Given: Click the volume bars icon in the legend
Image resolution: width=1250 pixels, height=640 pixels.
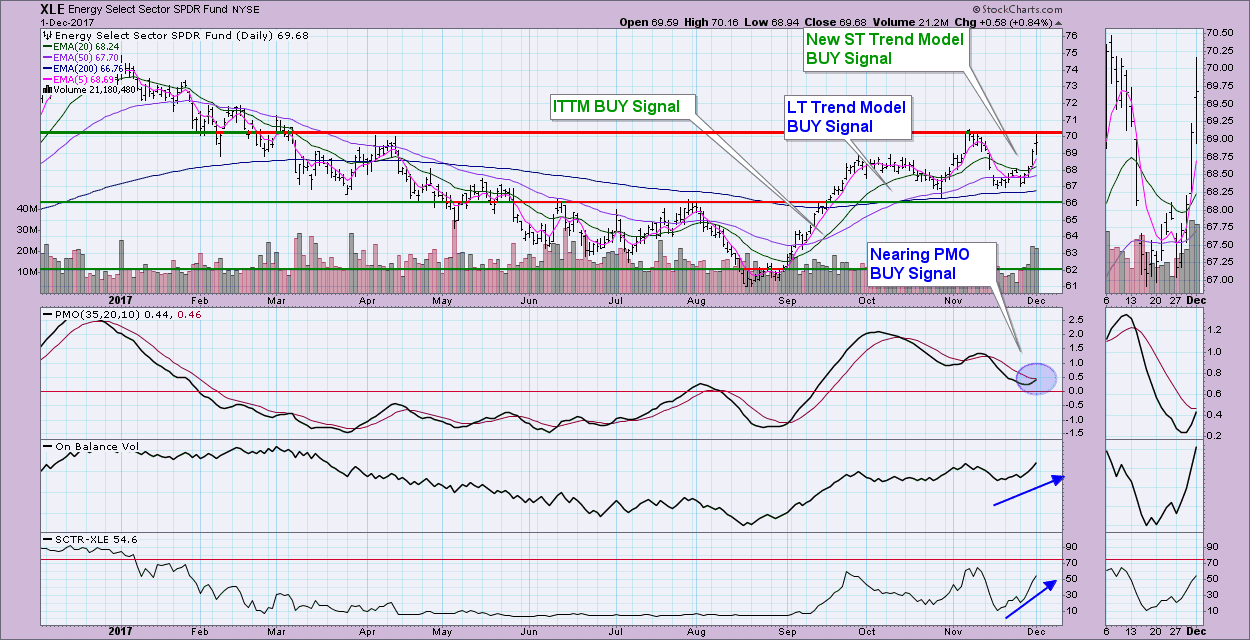Looking at the screenshot, I should [46, 89].
